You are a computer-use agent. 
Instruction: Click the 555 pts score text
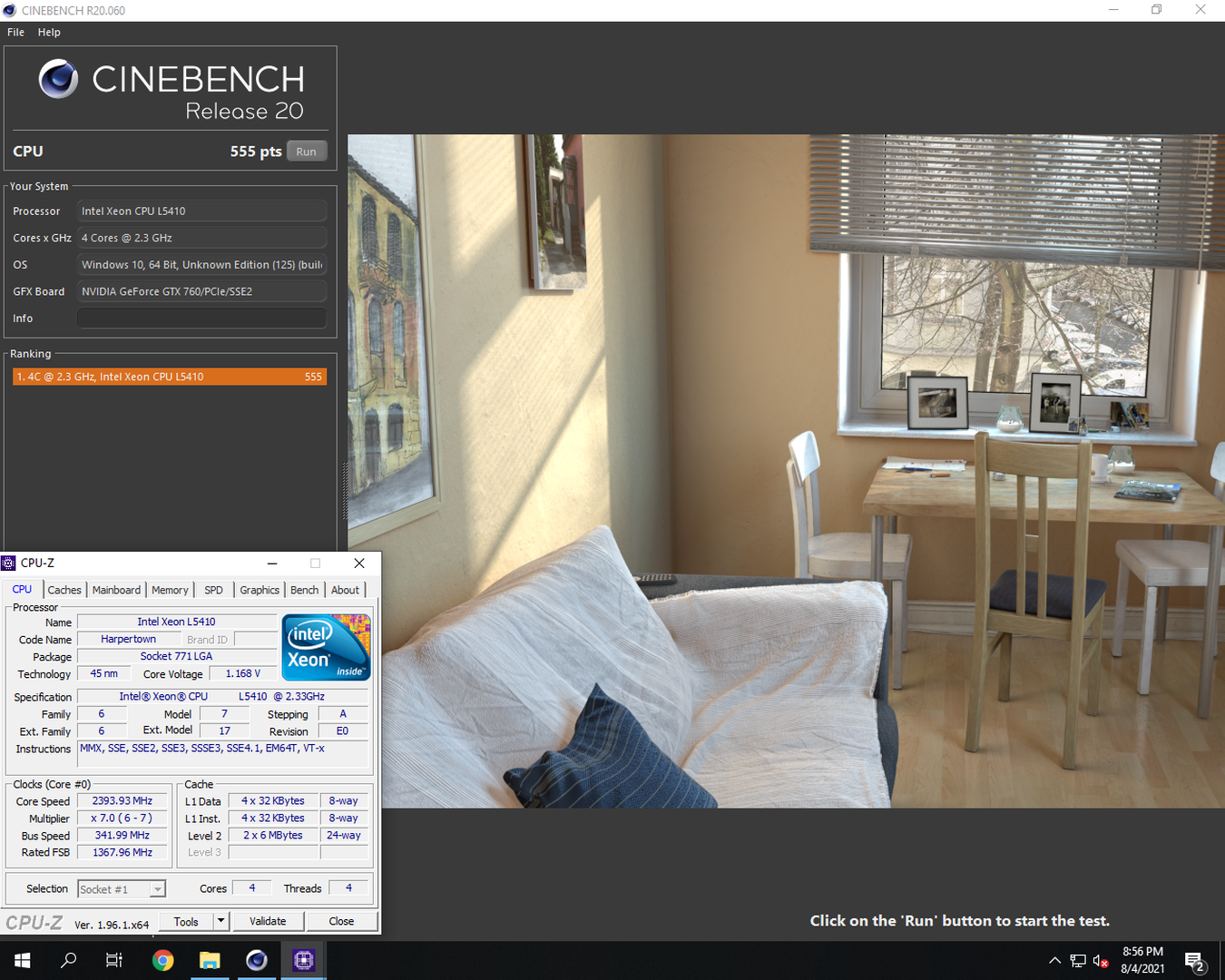click(x=256, y=152)
